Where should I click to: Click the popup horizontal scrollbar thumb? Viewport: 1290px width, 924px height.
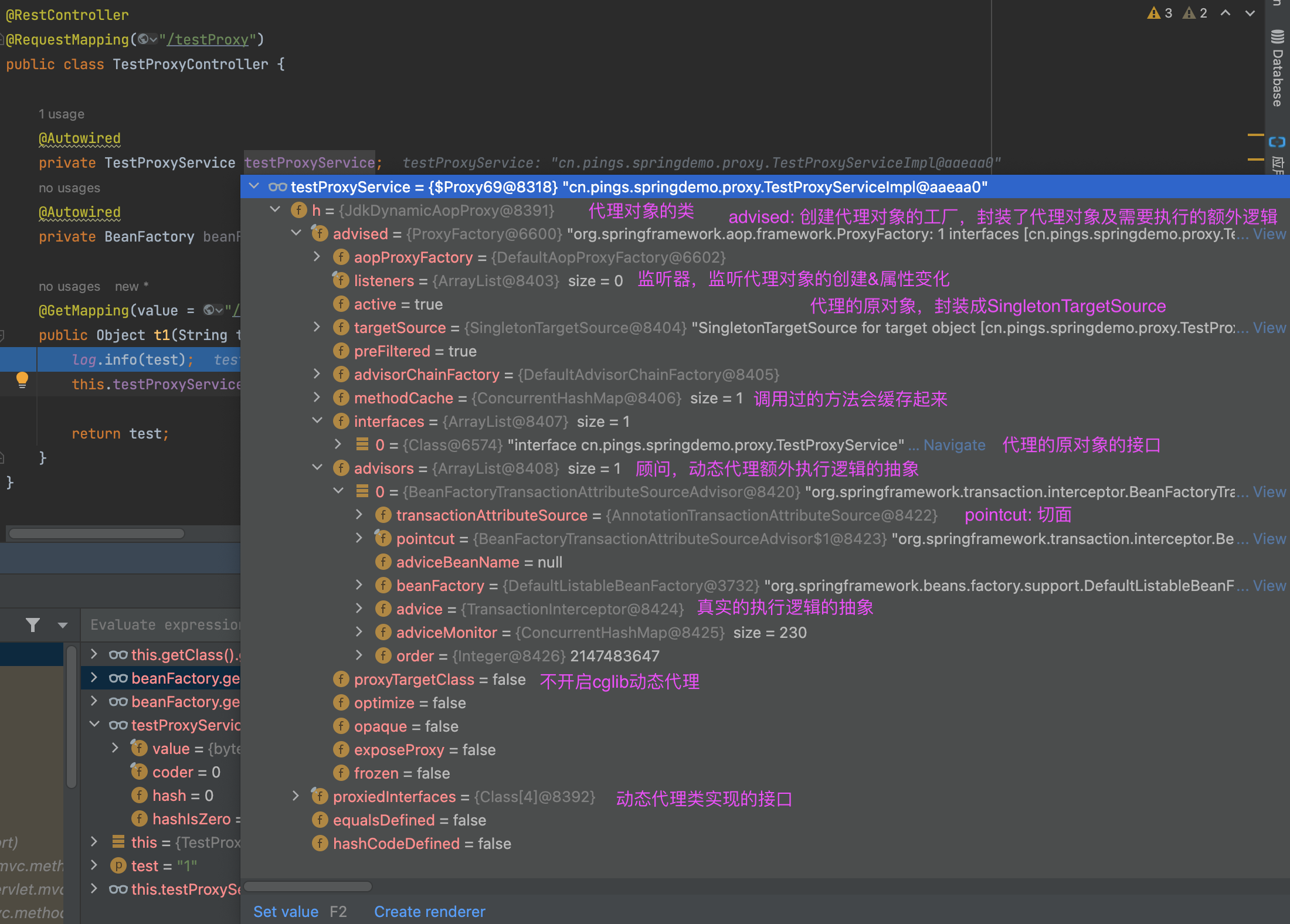click(308, 886)
